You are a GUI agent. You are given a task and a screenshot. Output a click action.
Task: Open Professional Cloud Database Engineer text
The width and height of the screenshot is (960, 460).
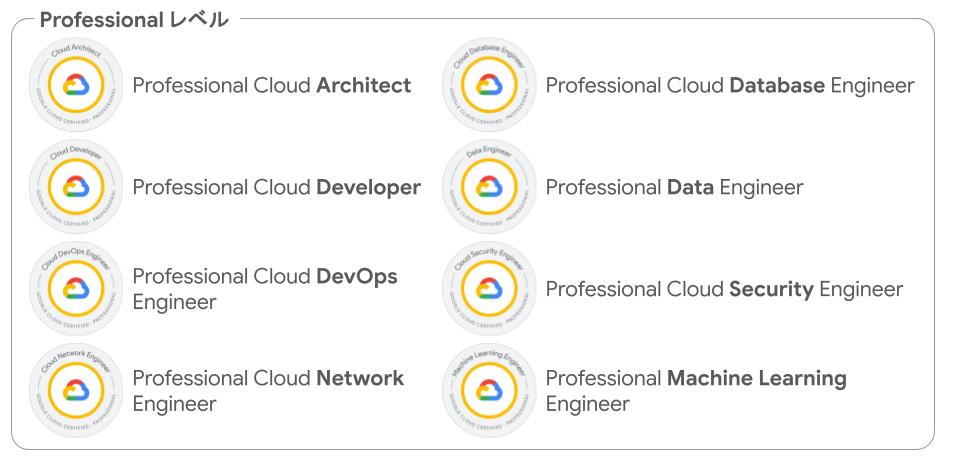[x=730, y=85]
